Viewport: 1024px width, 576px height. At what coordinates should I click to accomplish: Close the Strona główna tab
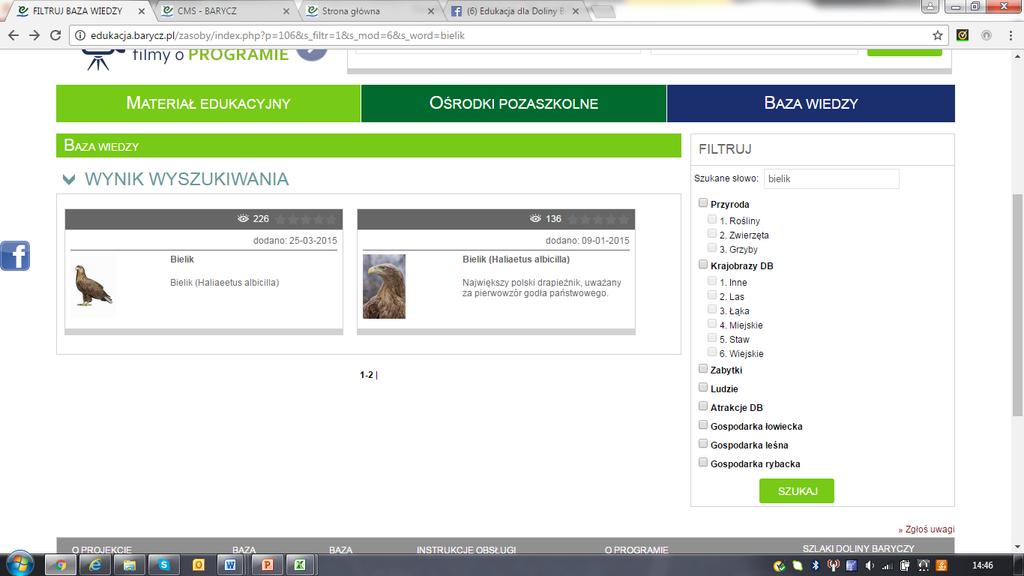click(430, 11)
